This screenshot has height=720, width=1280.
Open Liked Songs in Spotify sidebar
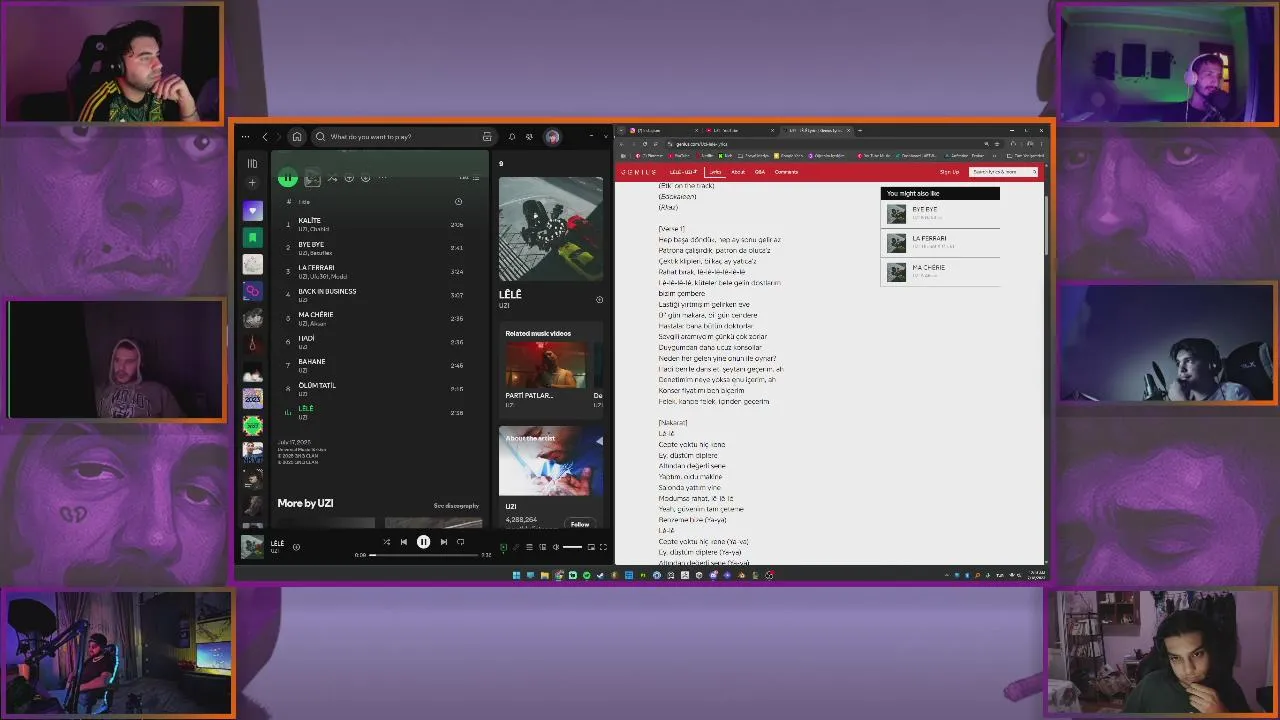253,211
